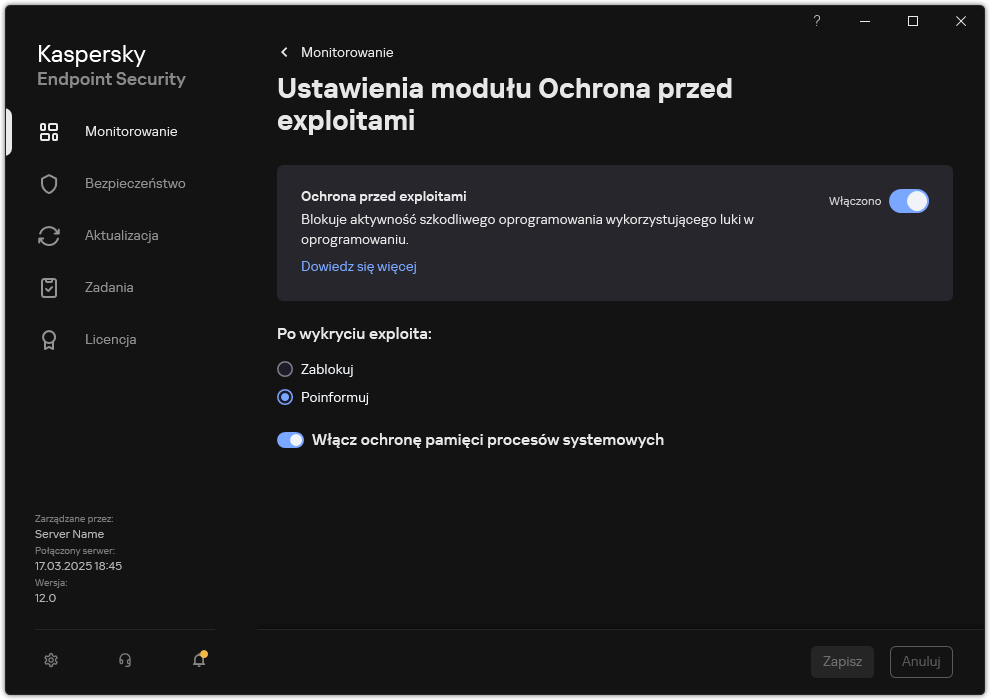Cancel changes using the Anuluj button
The image size is (990, 700).
[920, 661]
